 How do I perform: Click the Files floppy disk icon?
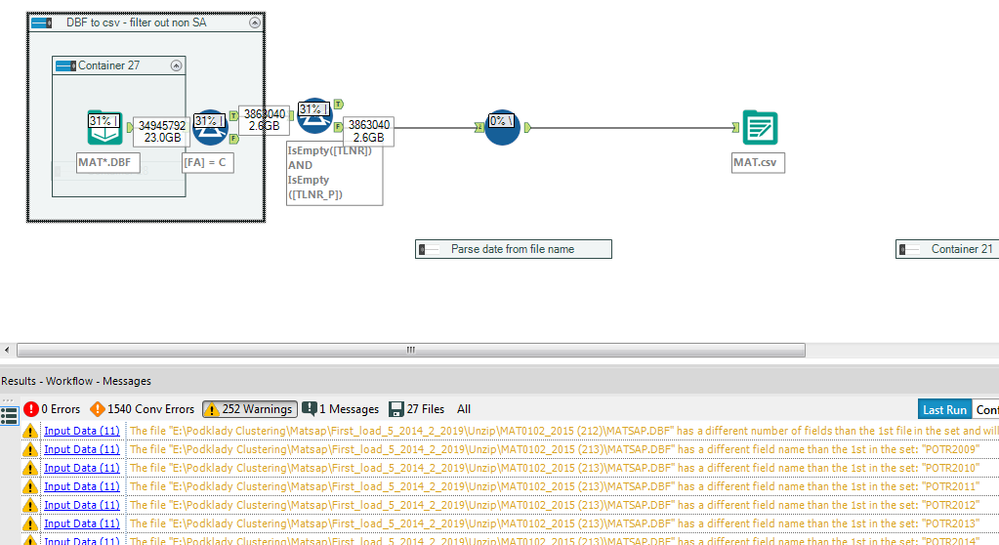click(396, 409)
